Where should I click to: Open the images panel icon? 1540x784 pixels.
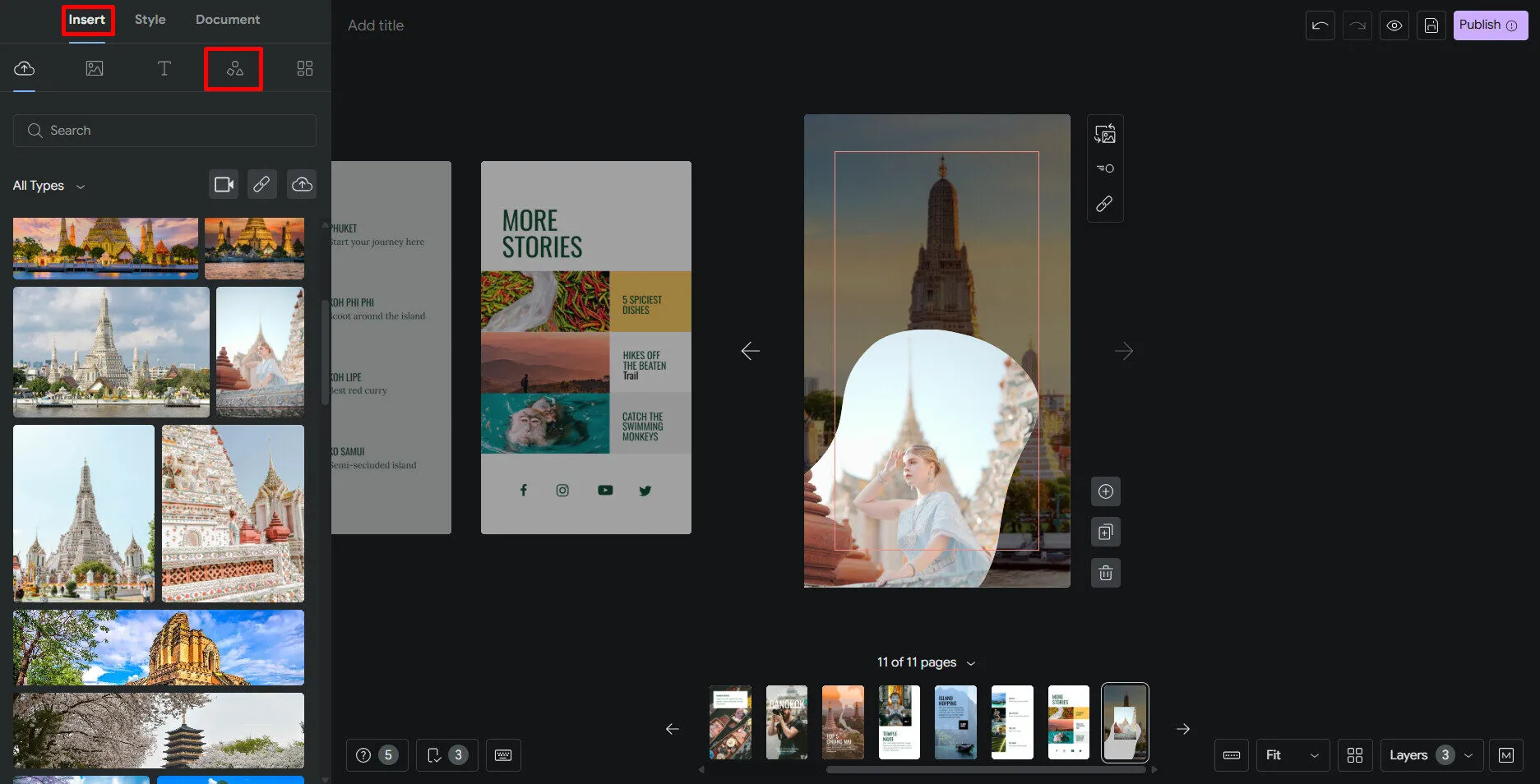tap(95, 69)
